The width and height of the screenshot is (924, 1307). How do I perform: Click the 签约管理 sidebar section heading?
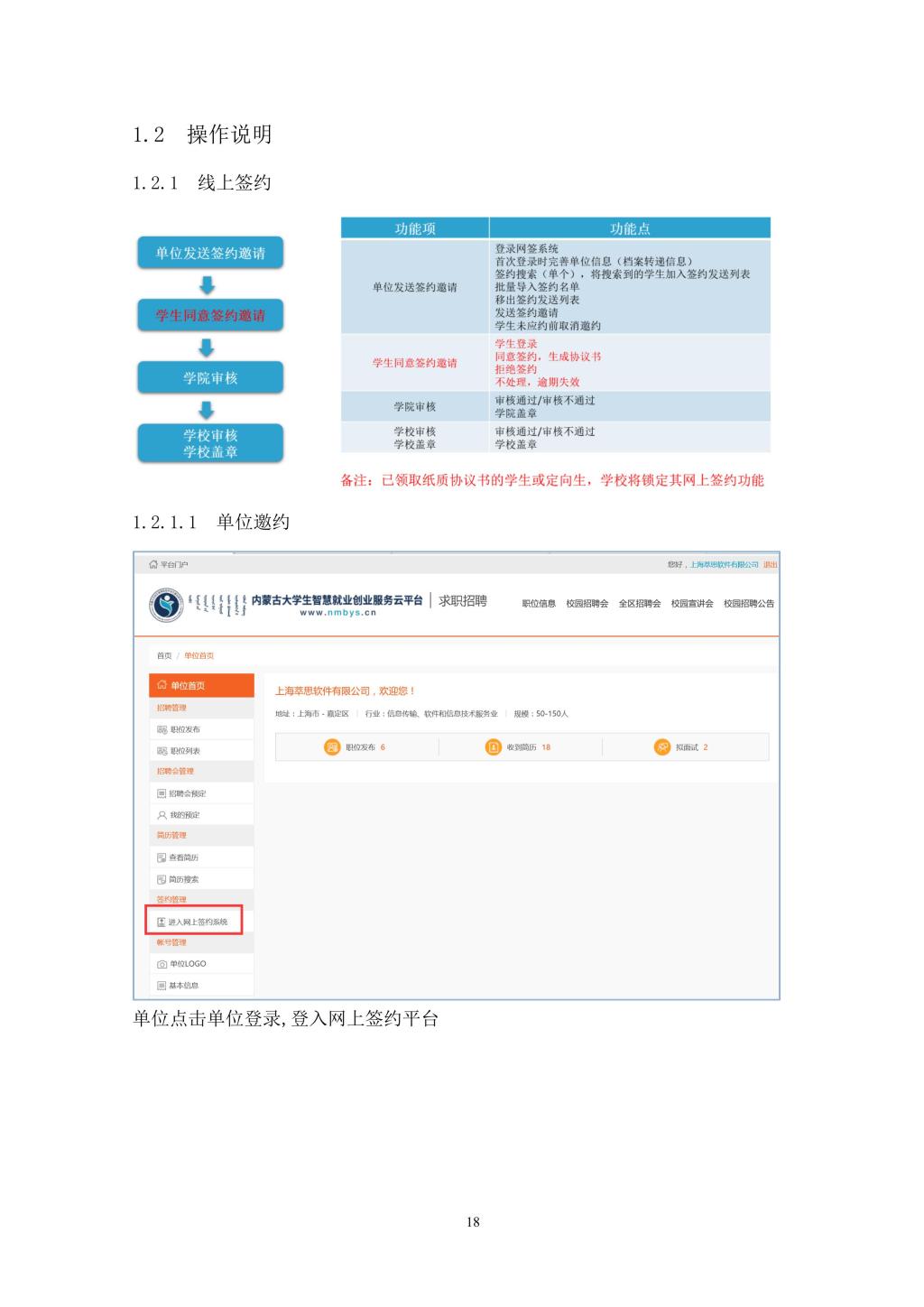pos(201,900)
